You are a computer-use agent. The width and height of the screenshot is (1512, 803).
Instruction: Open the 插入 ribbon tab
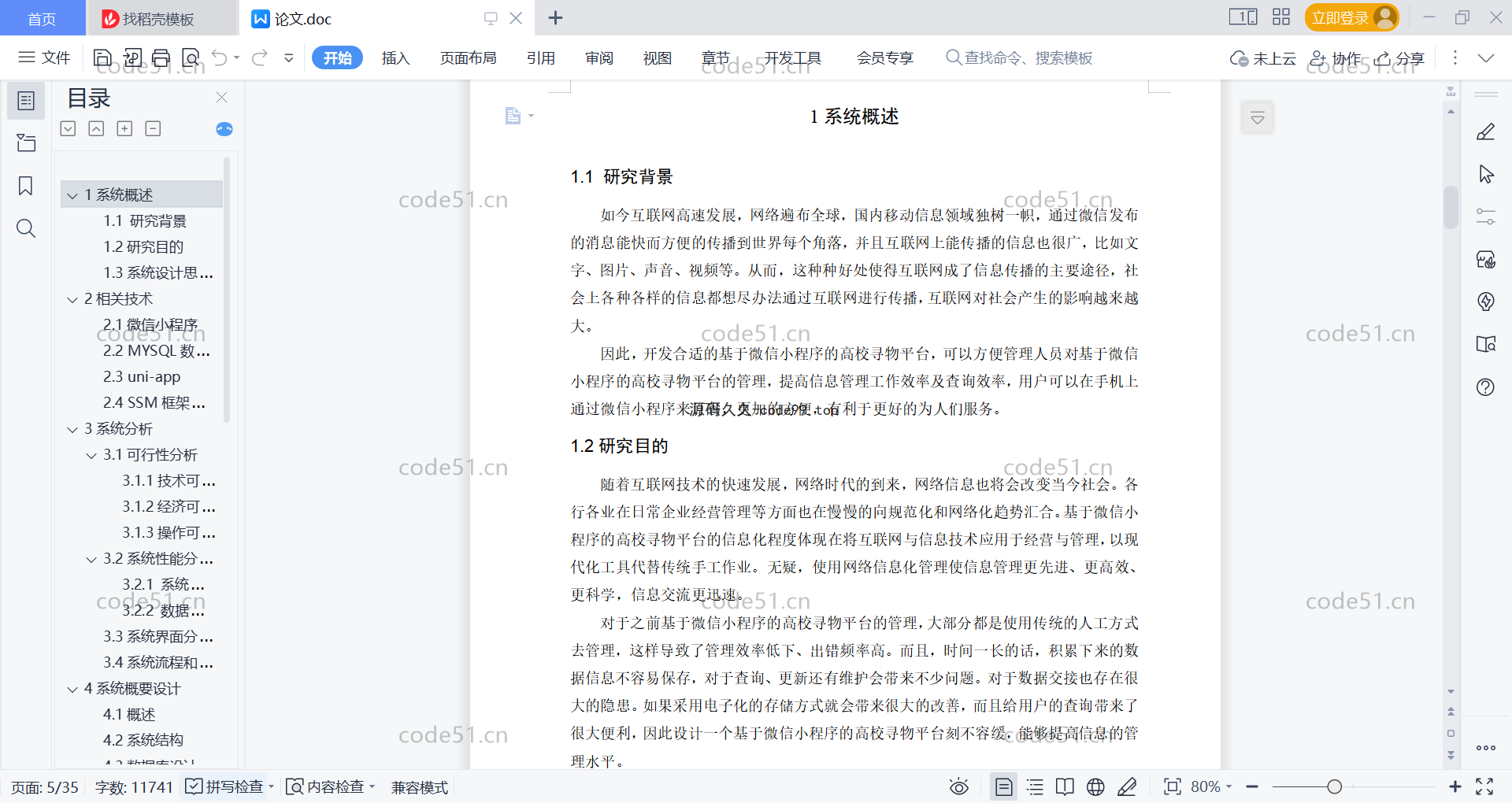point(395,57)
